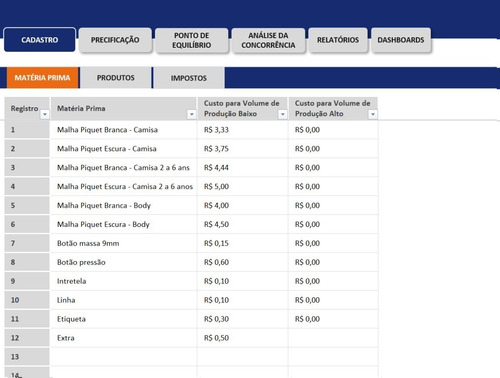This screenshot has width=500, height=378.
Task: Select cell 'Etiqueta'
Action: [124, 319]
